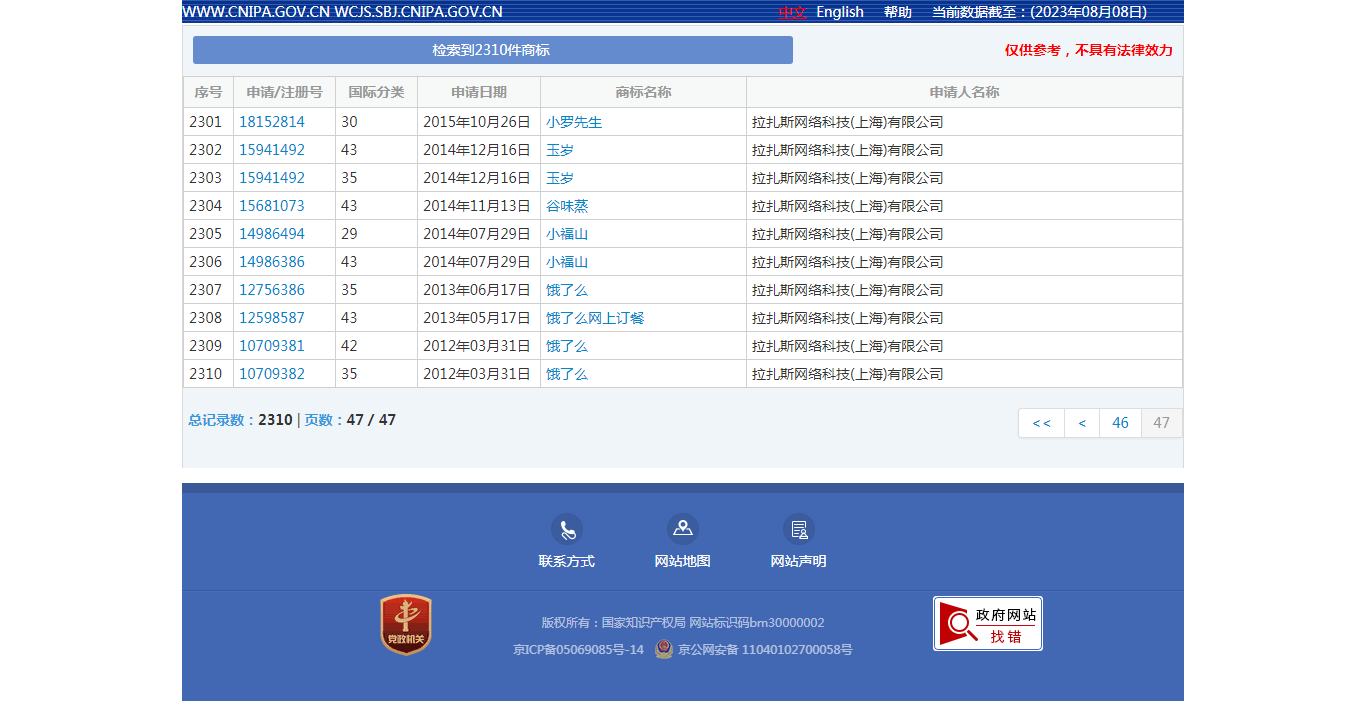Click the website statement document icon
This screenshot has width=1366, height=701.
(798, 529)
